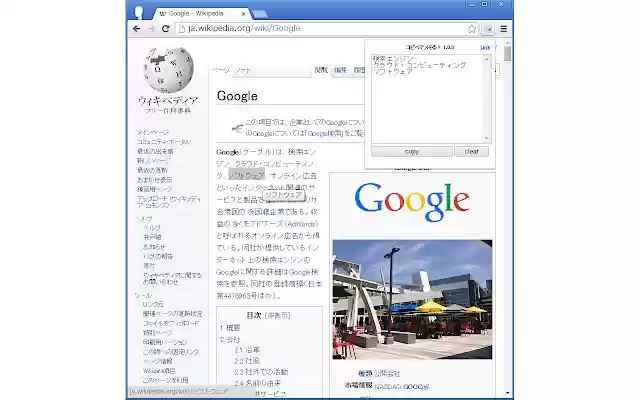Jump to contents entry 1 概要
Viewport: 640px width, 400px height.
pyautogui.click(x=230, y=328)
